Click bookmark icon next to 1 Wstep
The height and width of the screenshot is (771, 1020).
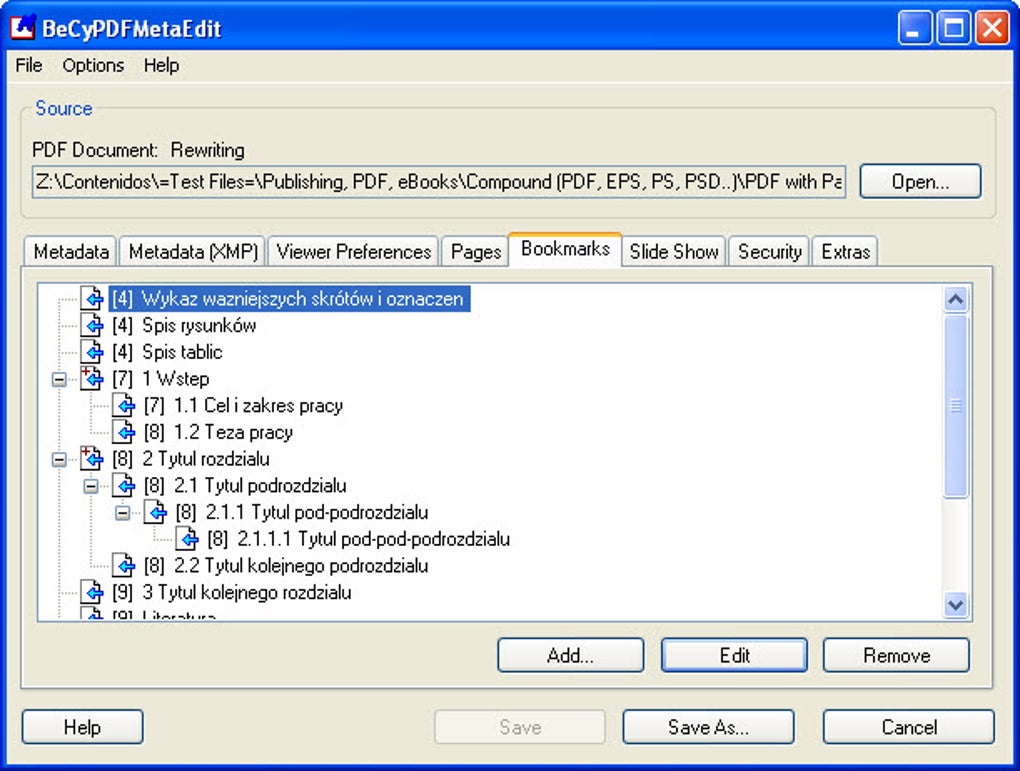coord(92,379)
